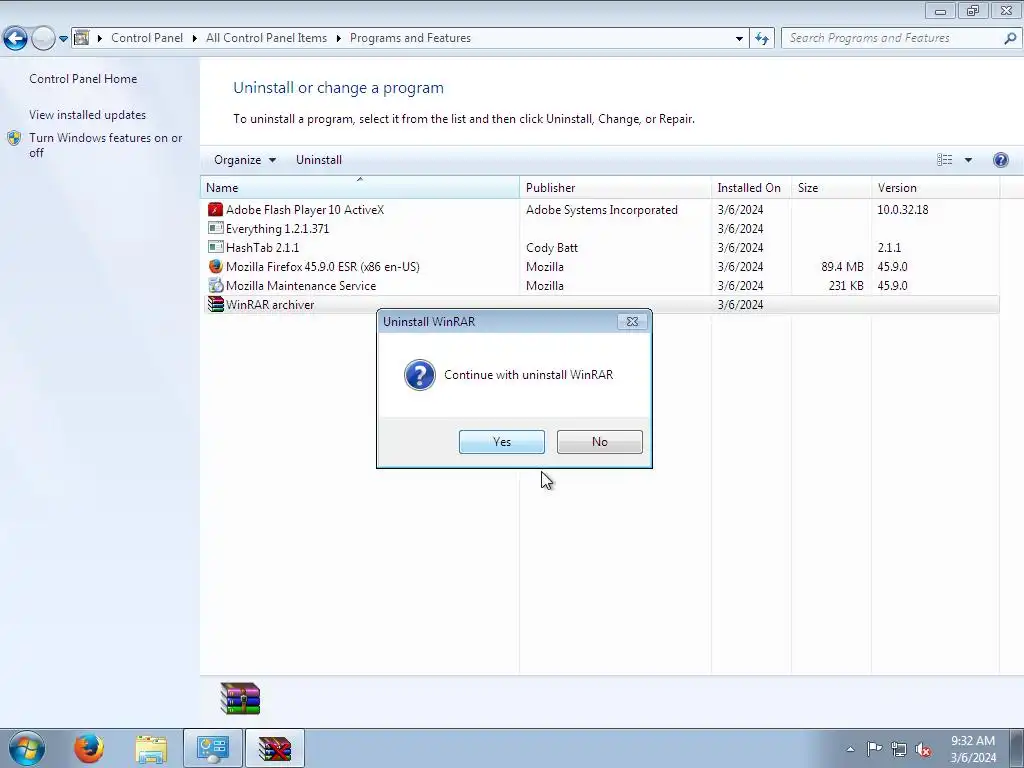Open the More view options dropdown arrow

point(968,160)
